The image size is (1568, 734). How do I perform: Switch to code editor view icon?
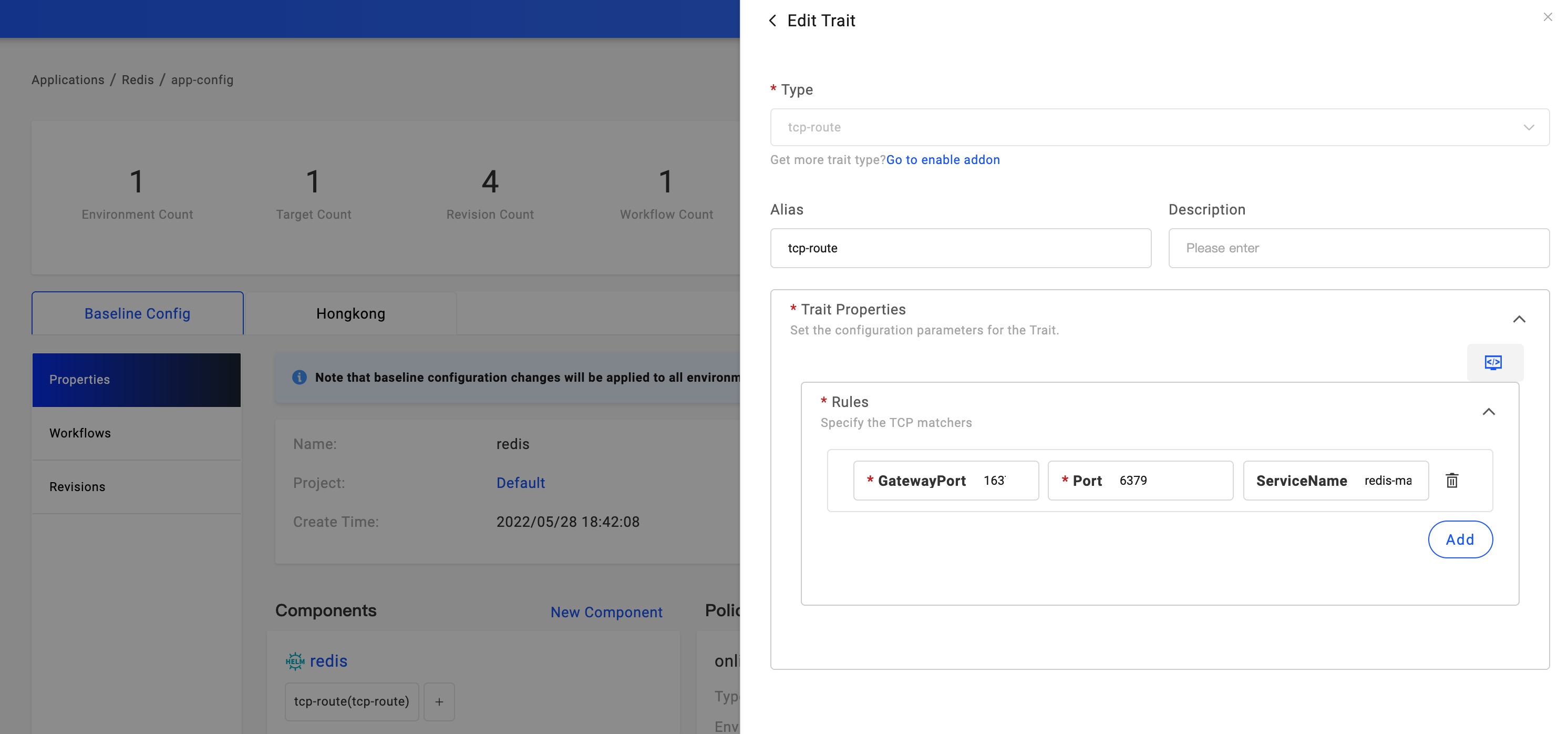1493,362
